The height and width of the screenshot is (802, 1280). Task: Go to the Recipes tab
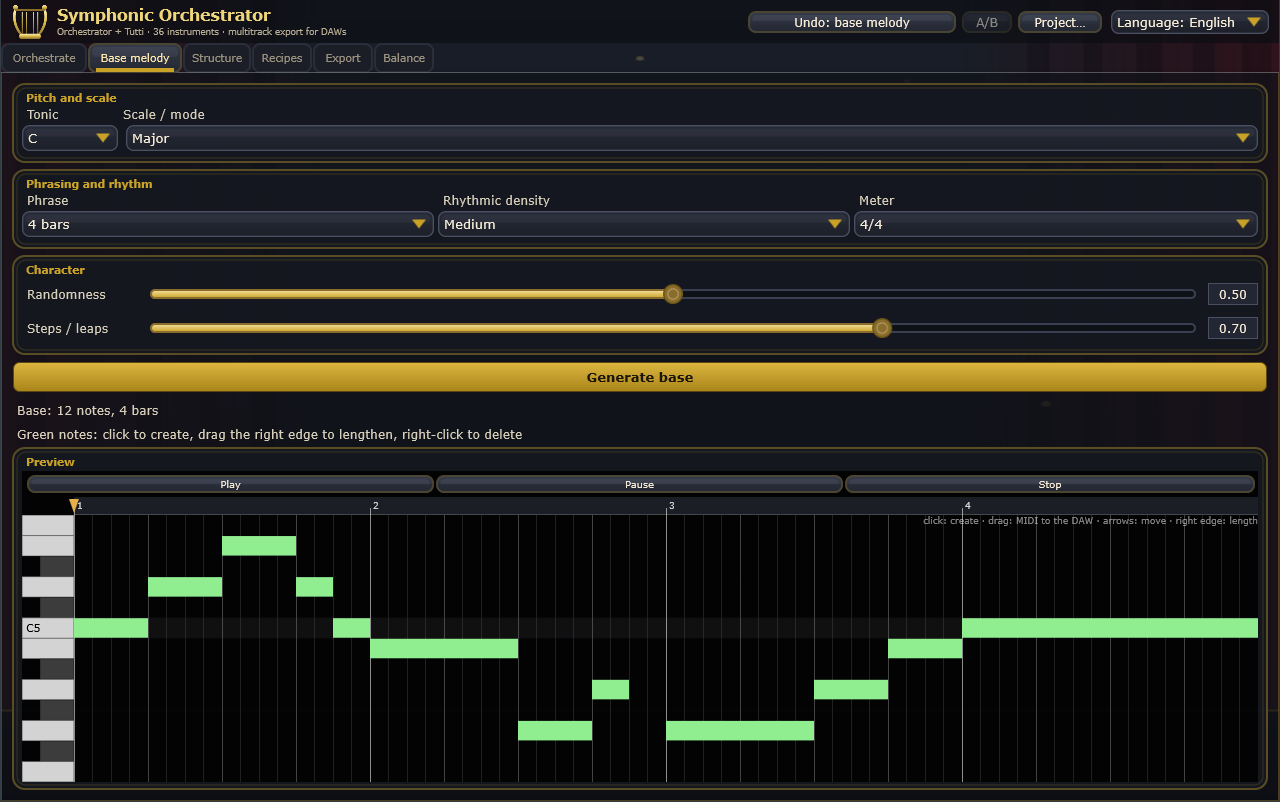282,58
